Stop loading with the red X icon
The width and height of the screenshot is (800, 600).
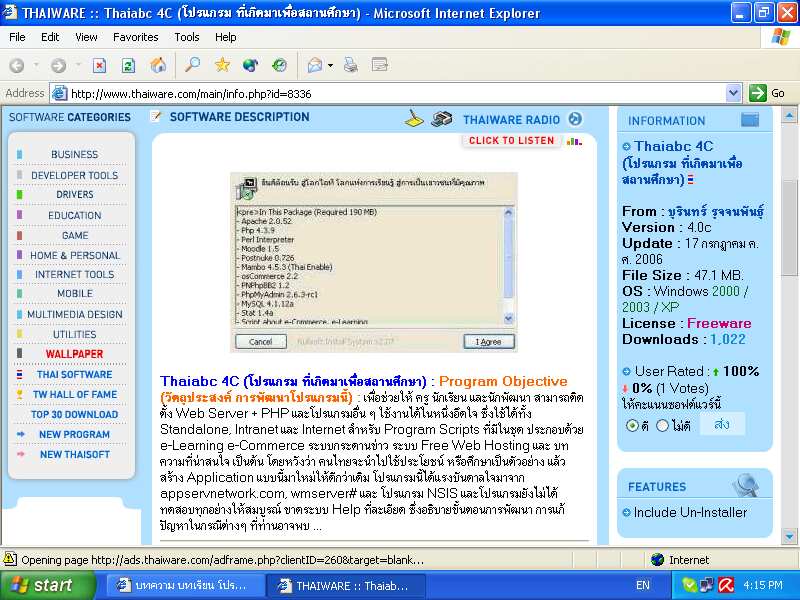[x=99, y=65]
